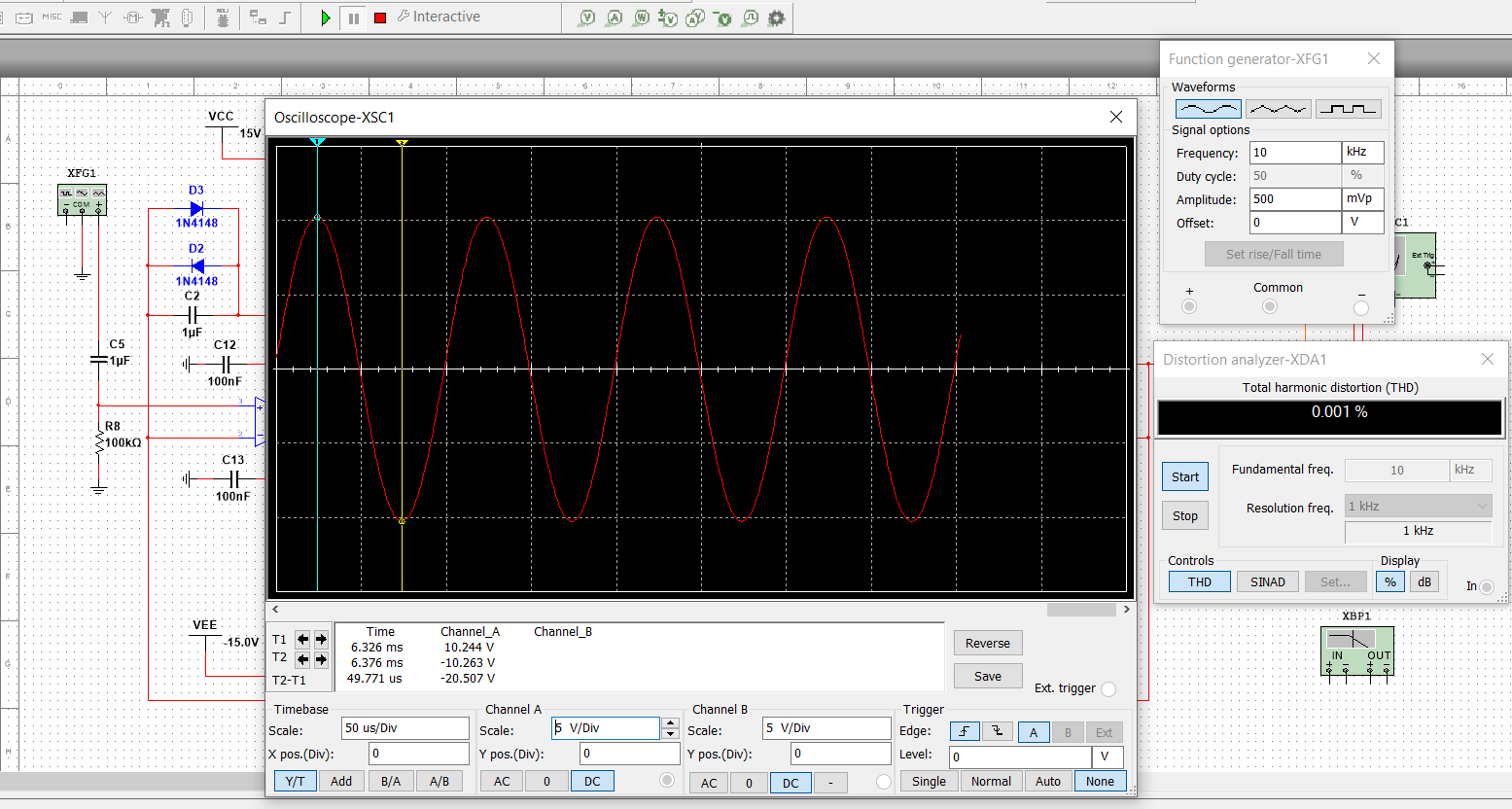Viewport: 1512px width, 809px height.
Task: Place a power probe from toolbar
Action: (x=642, y=18)
